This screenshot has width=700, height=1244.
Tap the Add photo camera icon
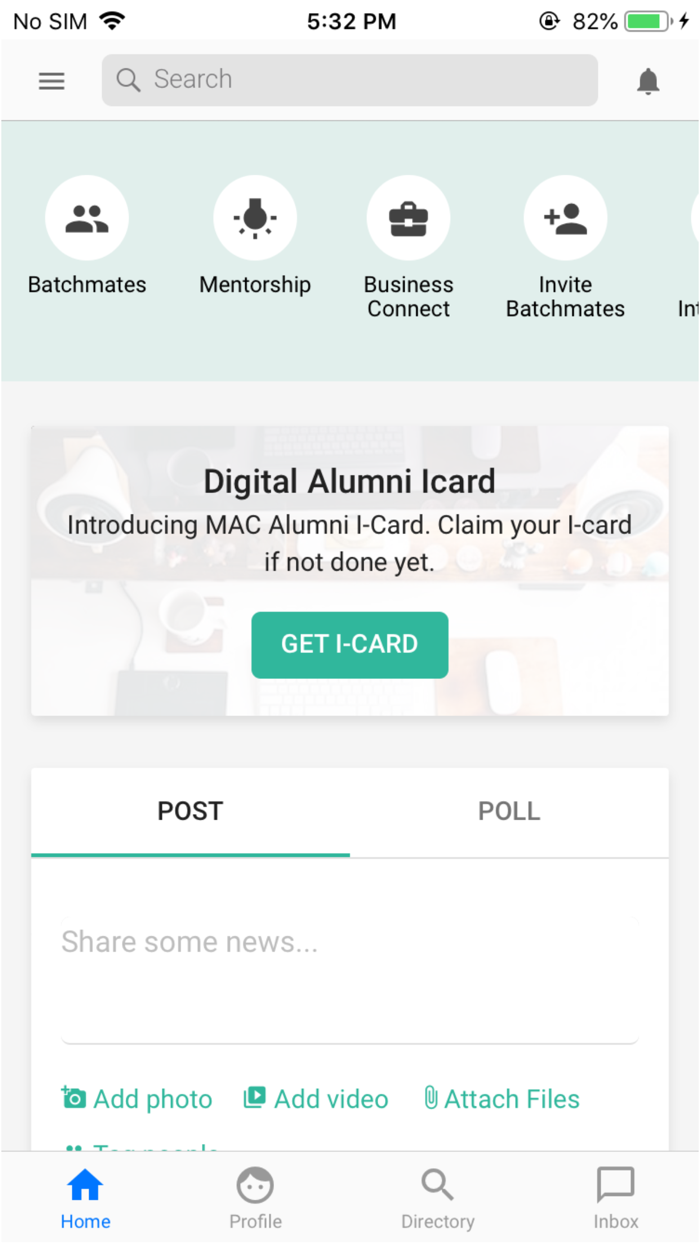(x=73, y=1097)
